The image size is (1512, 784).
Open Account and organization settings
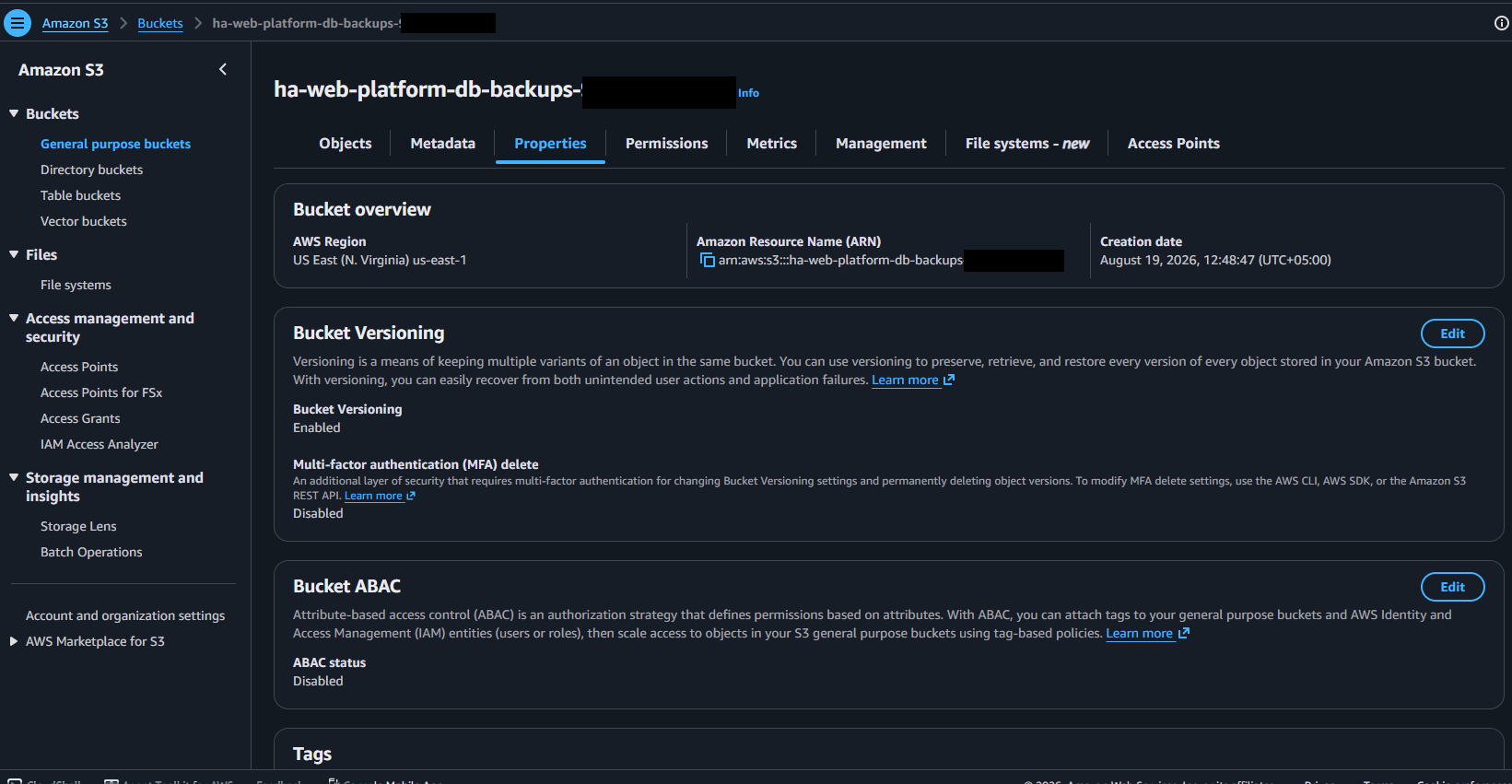click(125, 615)
